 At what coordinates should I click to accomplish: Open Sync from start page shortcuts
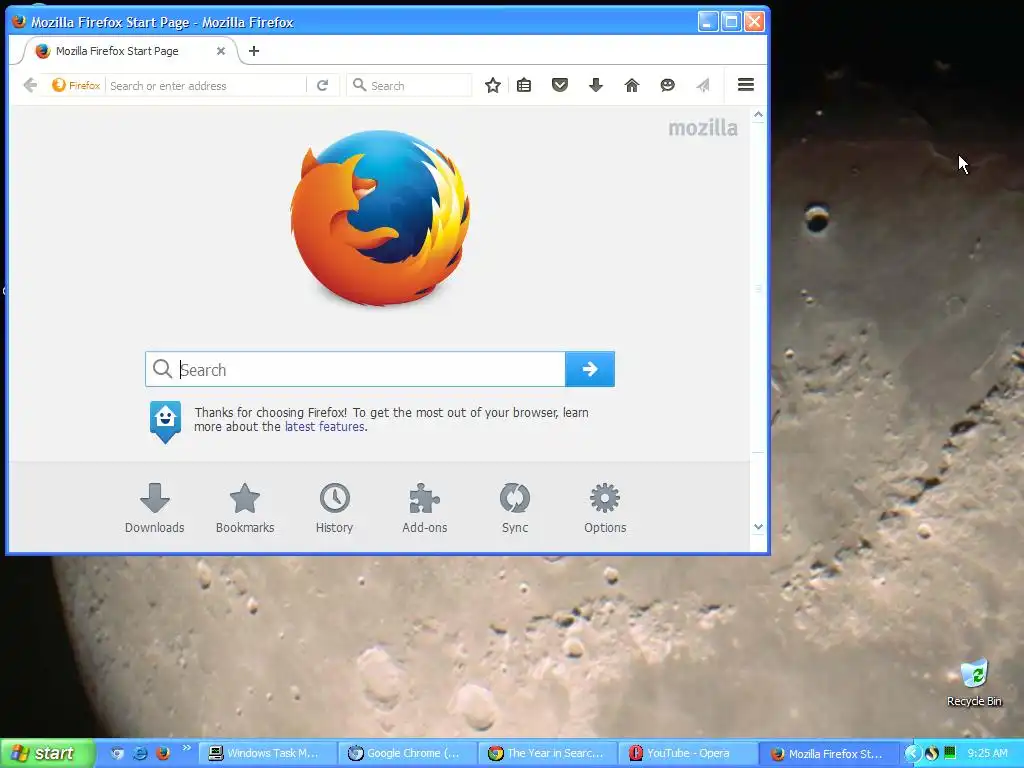point(515,509)
